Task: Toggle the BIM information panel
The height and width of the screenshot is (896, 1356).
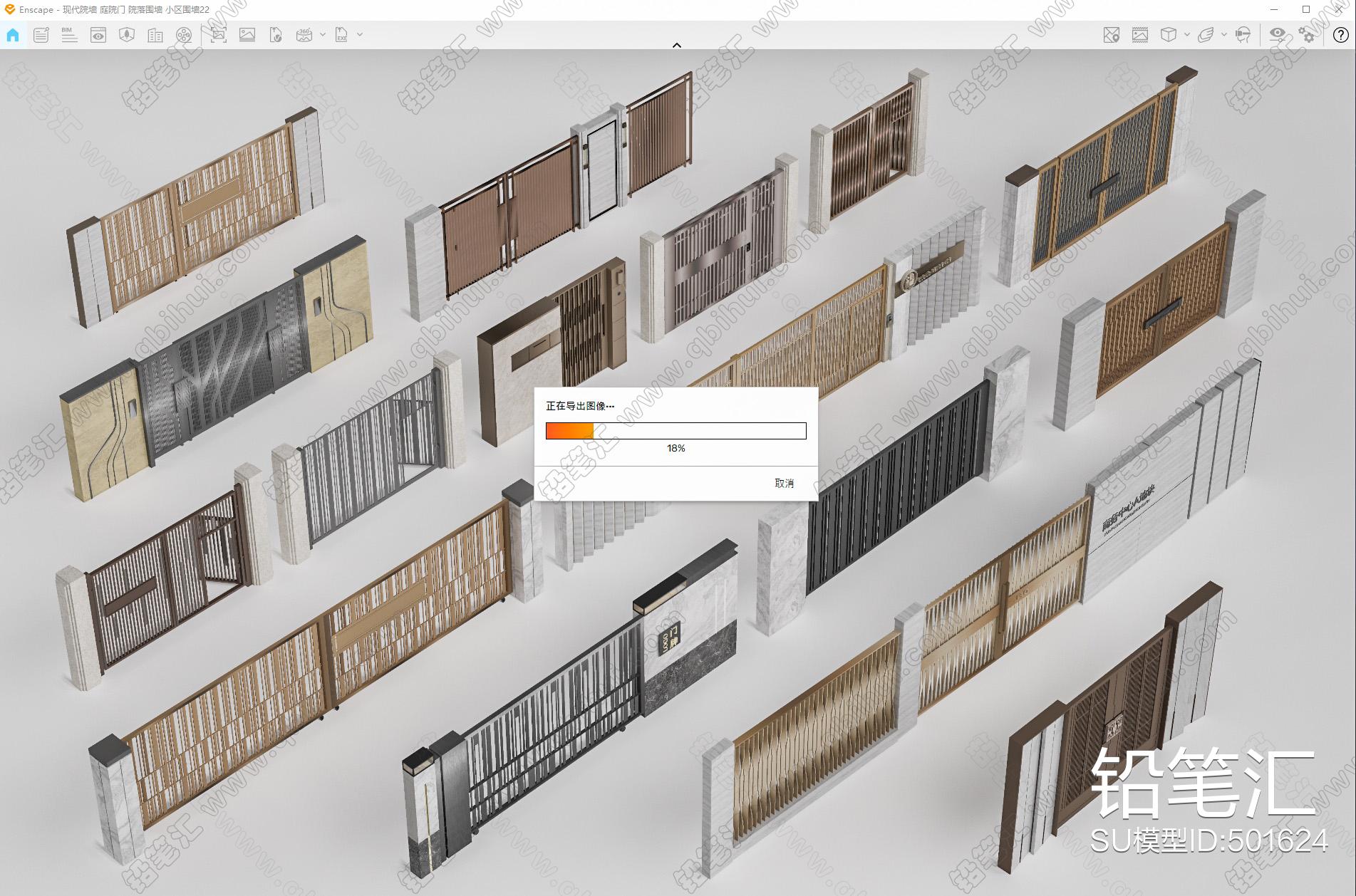Action: [69, 34]
